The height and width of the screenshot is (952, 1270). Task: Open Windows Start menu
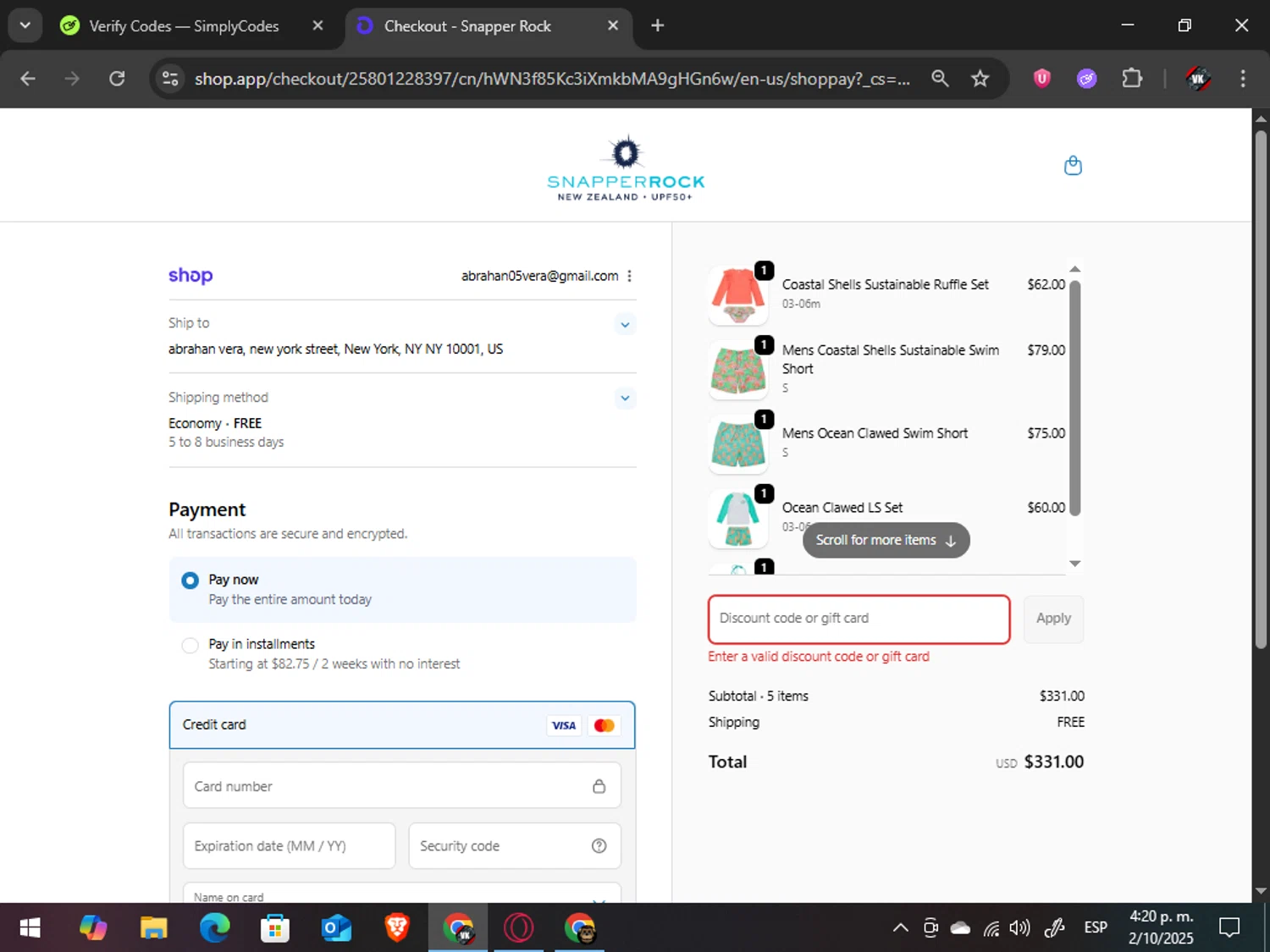click(x=30, y=928)
